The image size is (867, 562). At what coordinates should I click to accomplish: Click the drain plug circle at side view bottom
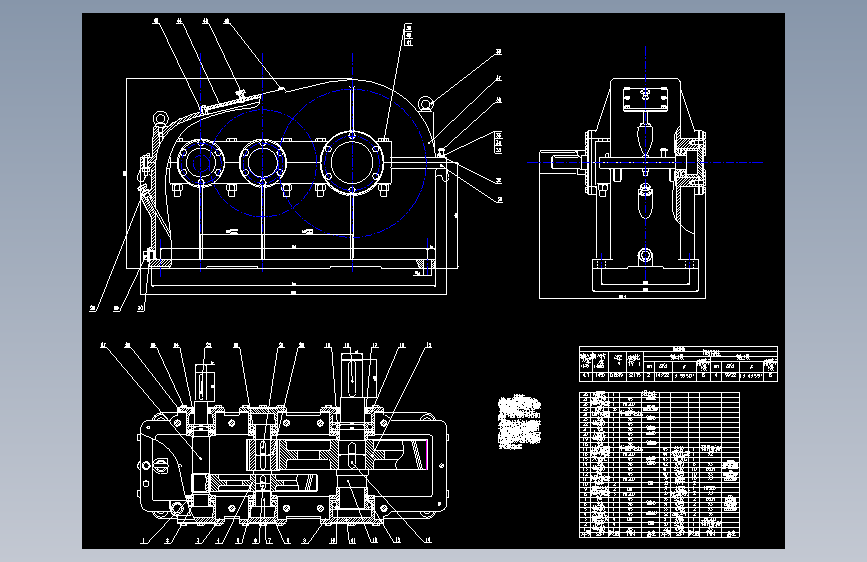coord(645,256)
